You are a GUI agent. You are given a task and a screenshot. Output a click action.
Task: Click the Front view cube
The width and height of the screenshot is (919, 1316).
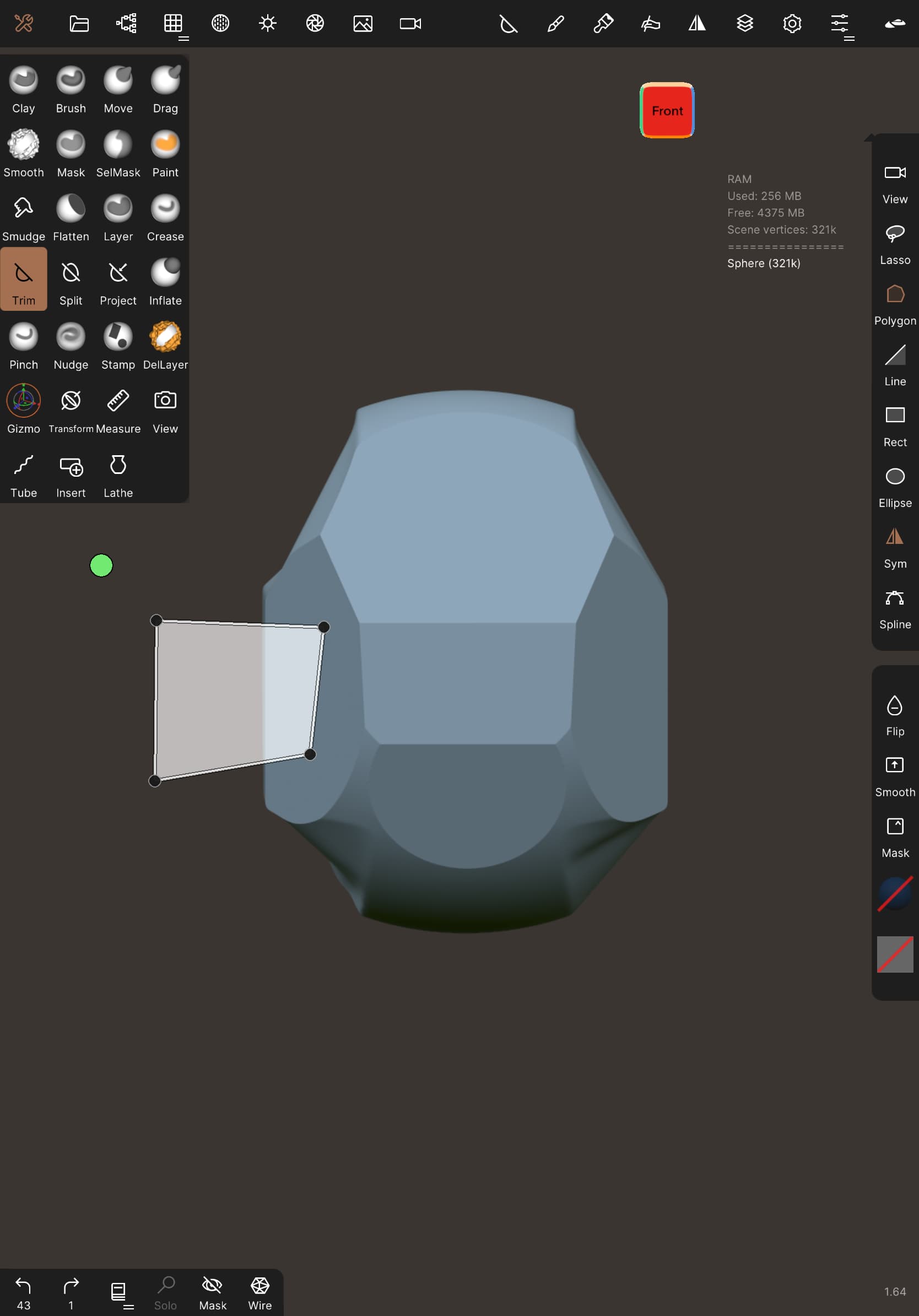pos(667,110)
